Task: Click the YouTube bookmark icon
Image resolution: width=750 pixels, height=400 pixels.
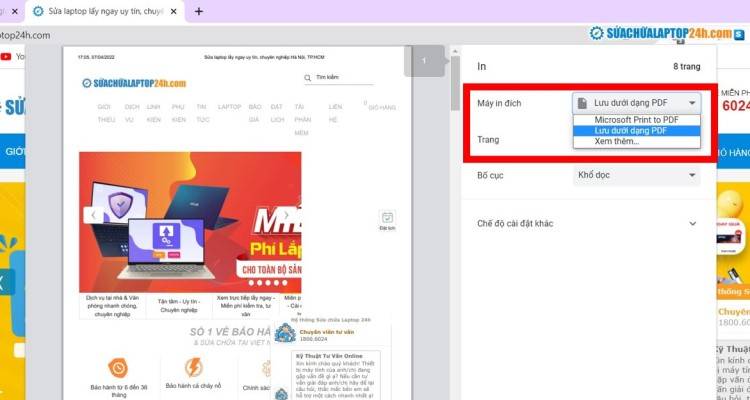Action: [6, 56]
